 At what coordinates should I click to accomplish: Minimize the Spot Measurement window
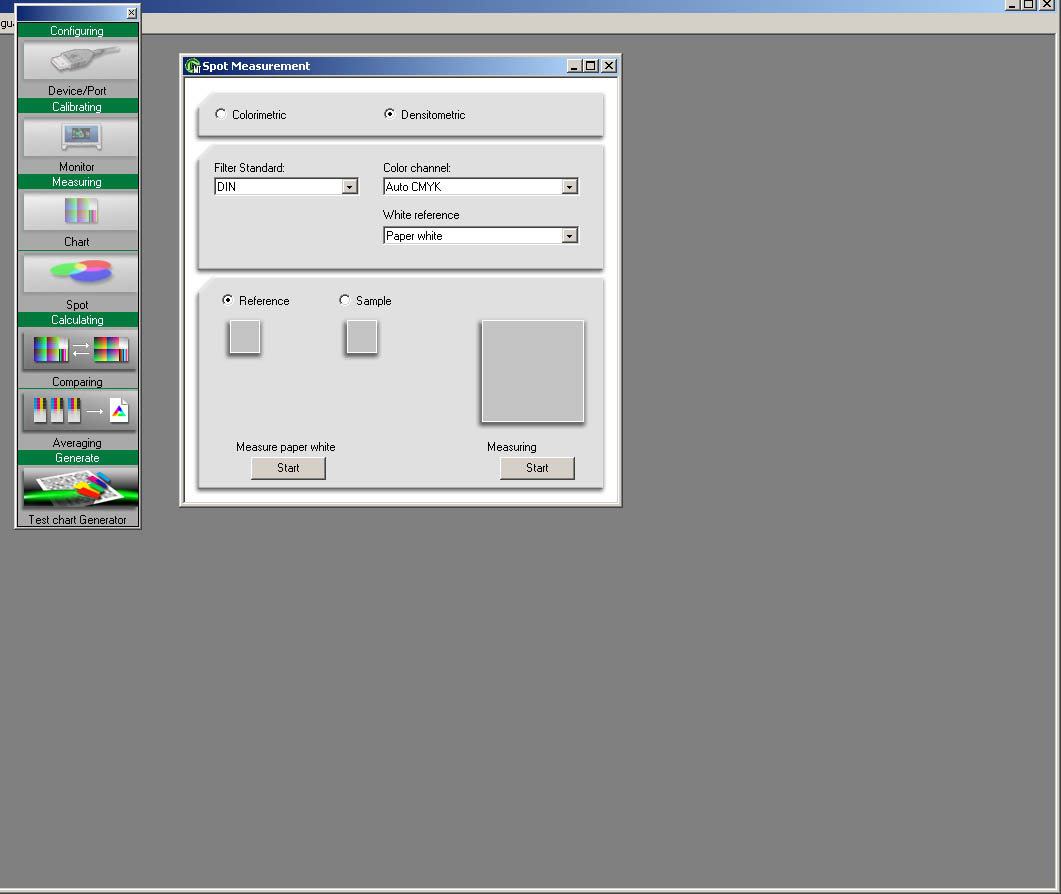574,66
